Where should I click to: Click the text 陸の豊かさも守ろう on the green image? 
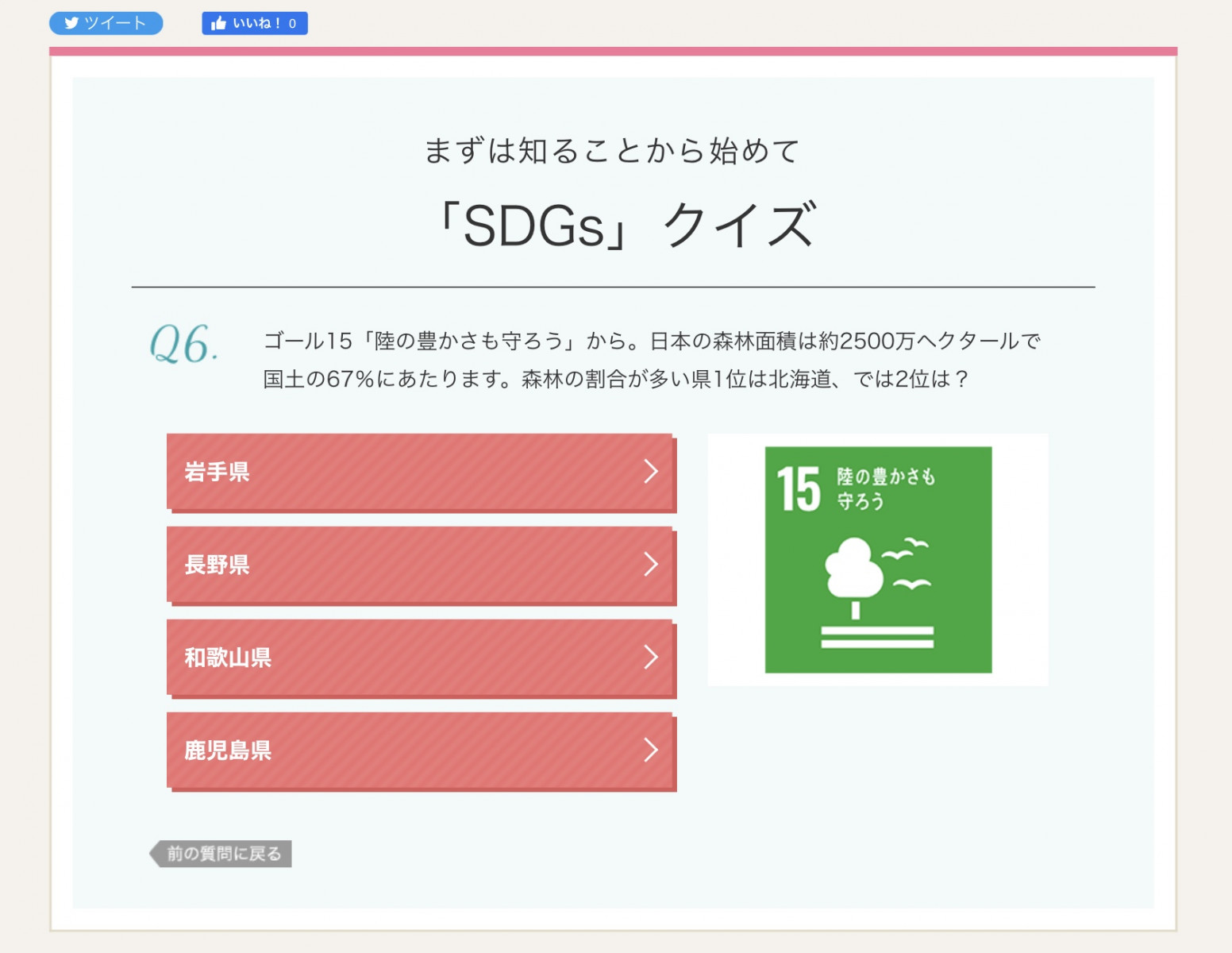[x=886, y=488]
